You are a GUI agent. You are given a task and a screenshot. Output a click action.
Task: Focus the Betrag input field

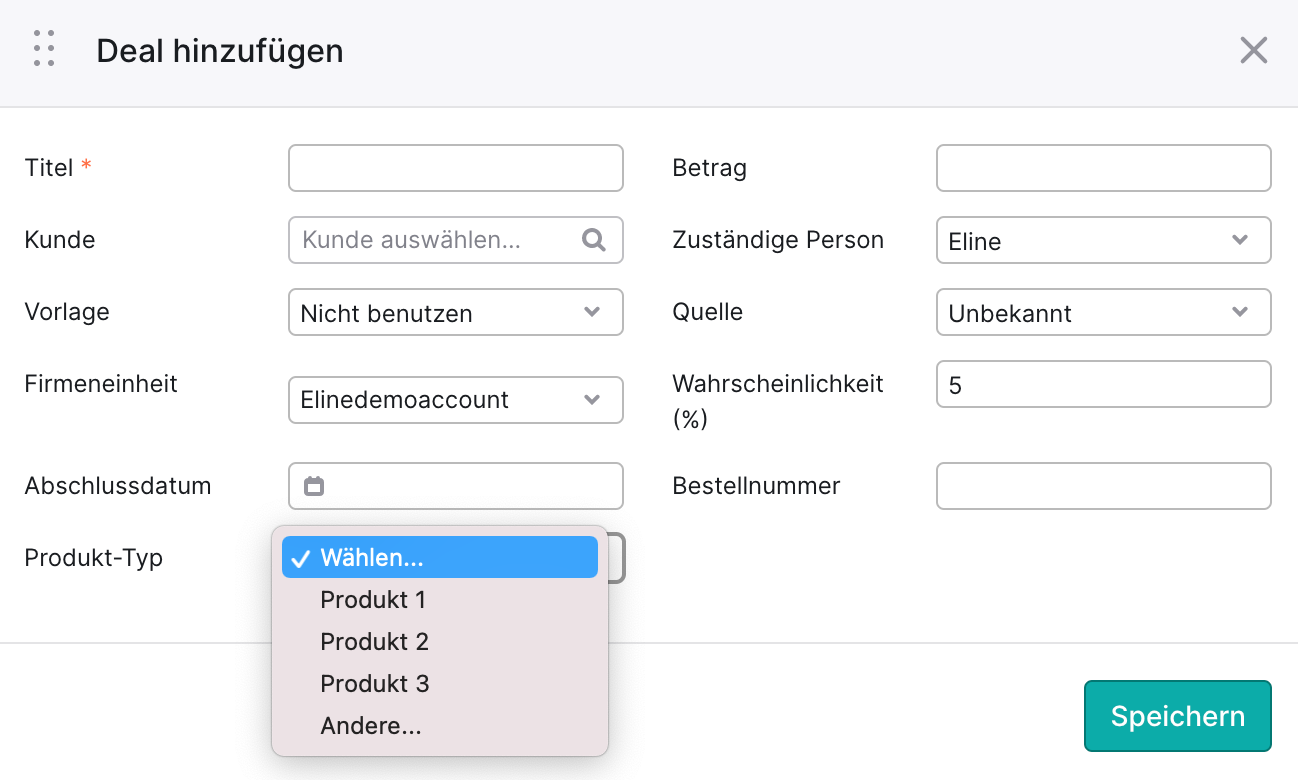1104,168
